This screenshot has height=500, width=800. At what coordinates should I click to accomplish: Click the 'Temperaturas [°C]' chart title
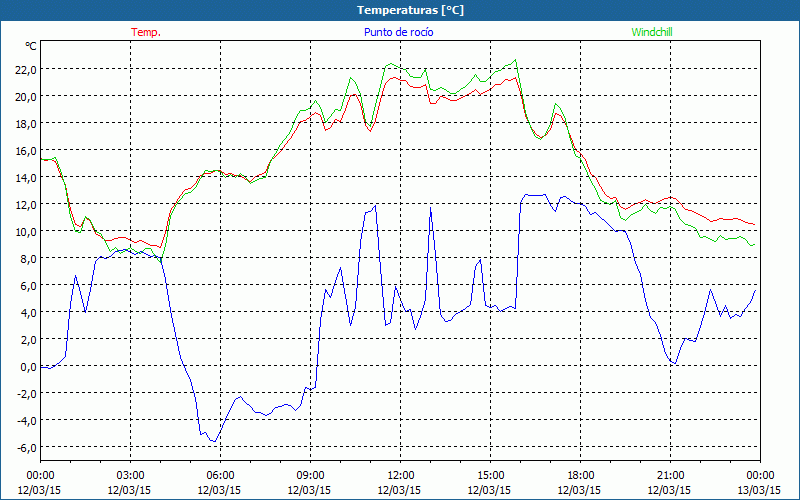point(410,10)
